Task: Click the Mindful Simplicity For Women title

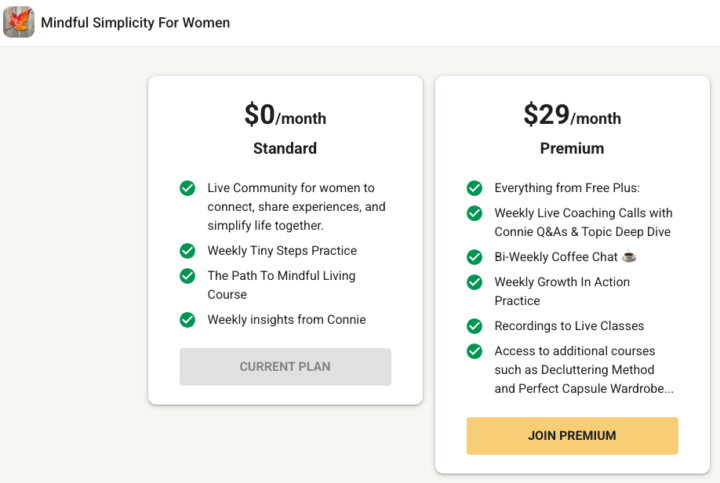Action: pos(135,22)
